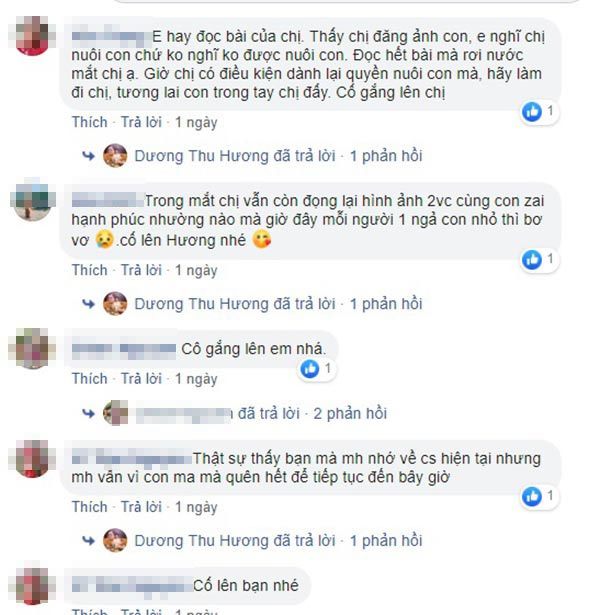Screen dimensions: 600x615
Task: Click like reaction icon on first comment
Action: [x=532, y=112]
